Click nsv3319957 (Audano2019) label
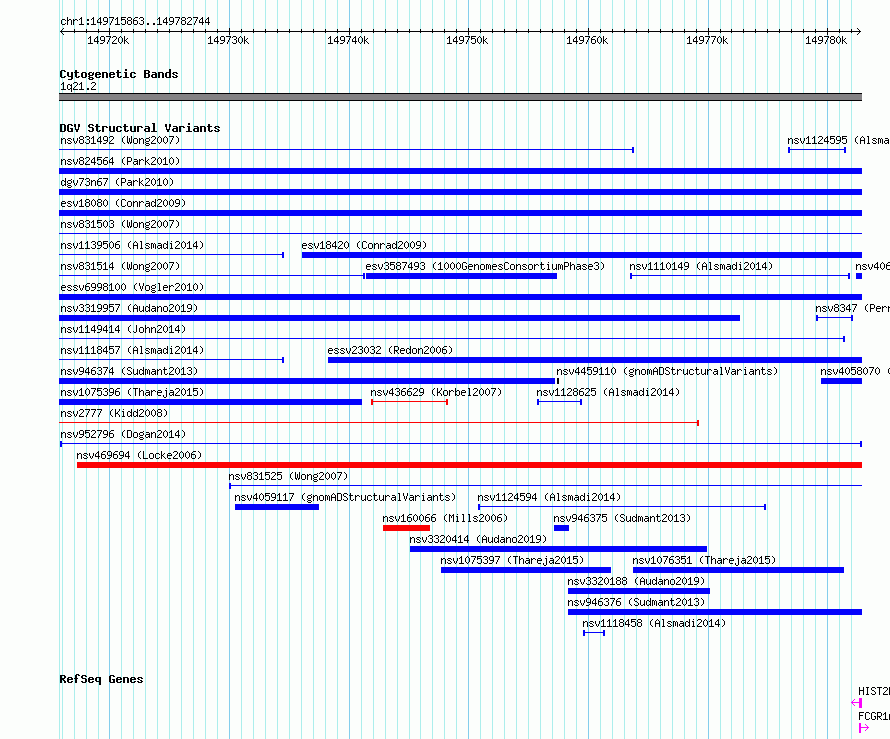The image size is (890, 739). [x=129, y=308]
